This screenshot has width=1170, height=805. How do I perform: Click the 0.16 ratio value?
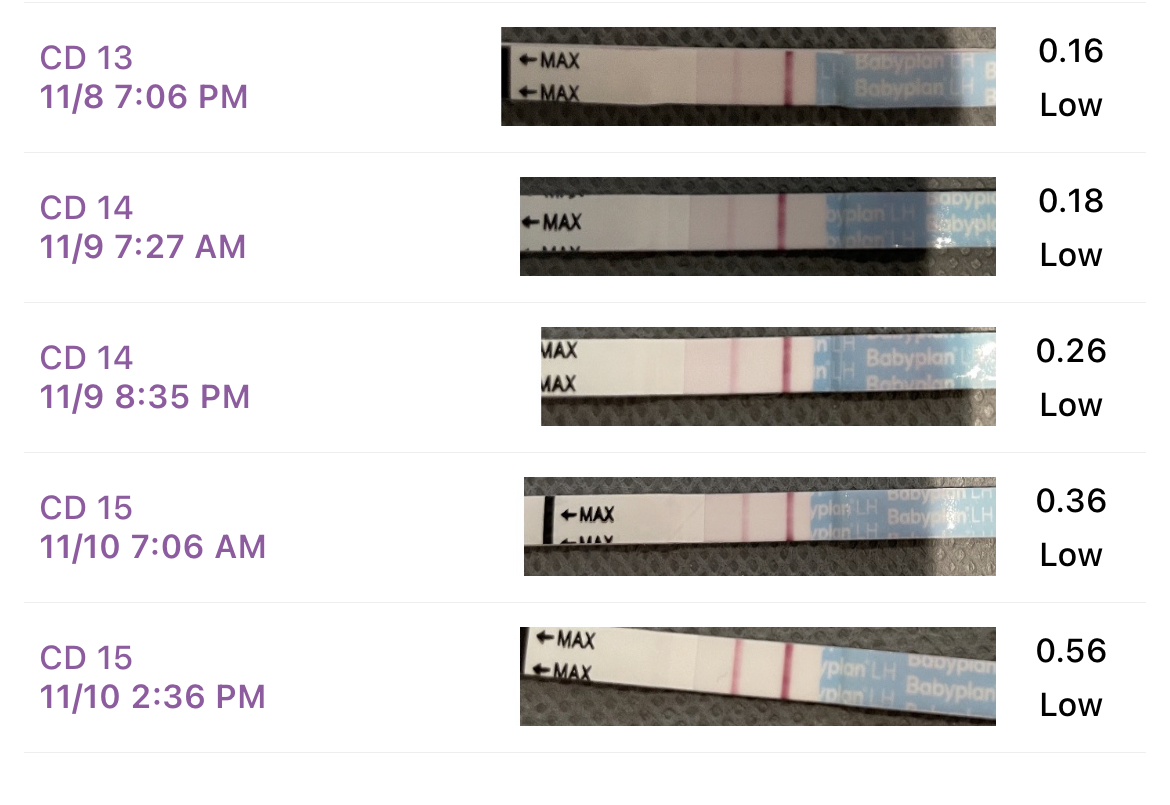pos(1071,51)
